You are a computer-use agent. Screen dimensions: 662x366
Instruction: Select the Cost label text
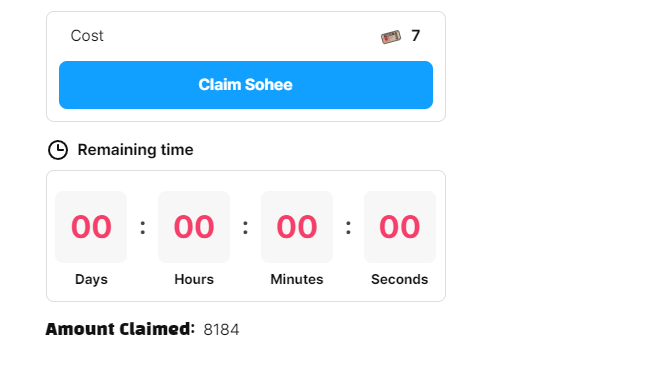[x=87, y=36]
